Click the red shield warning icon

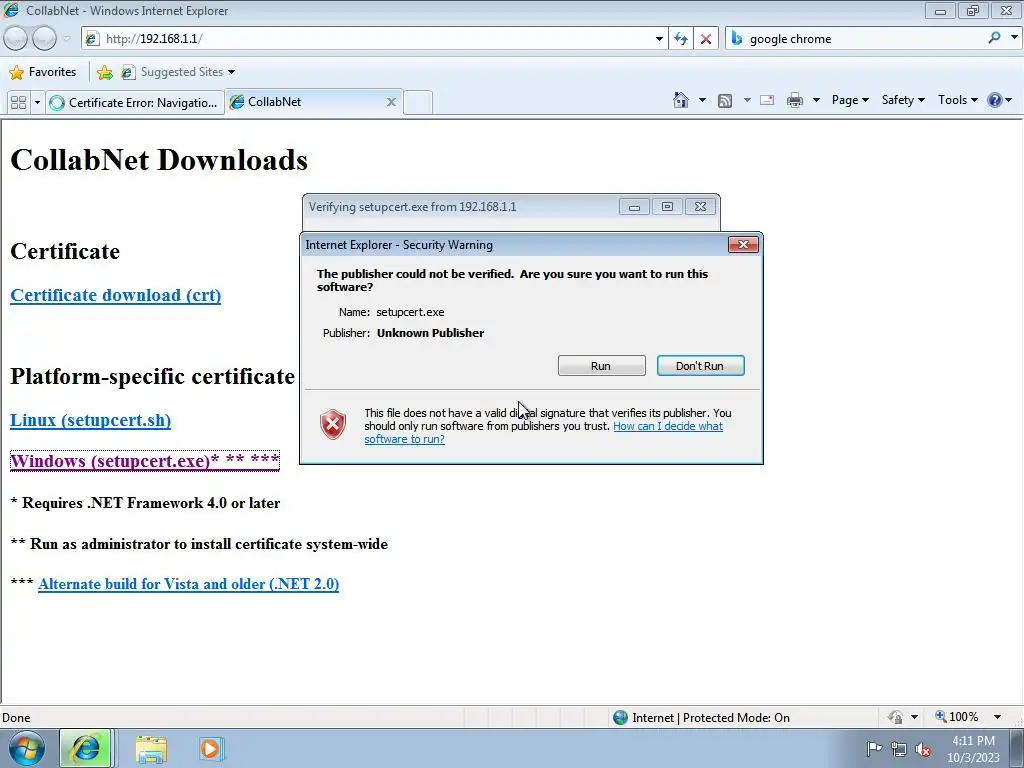point(333,424)
